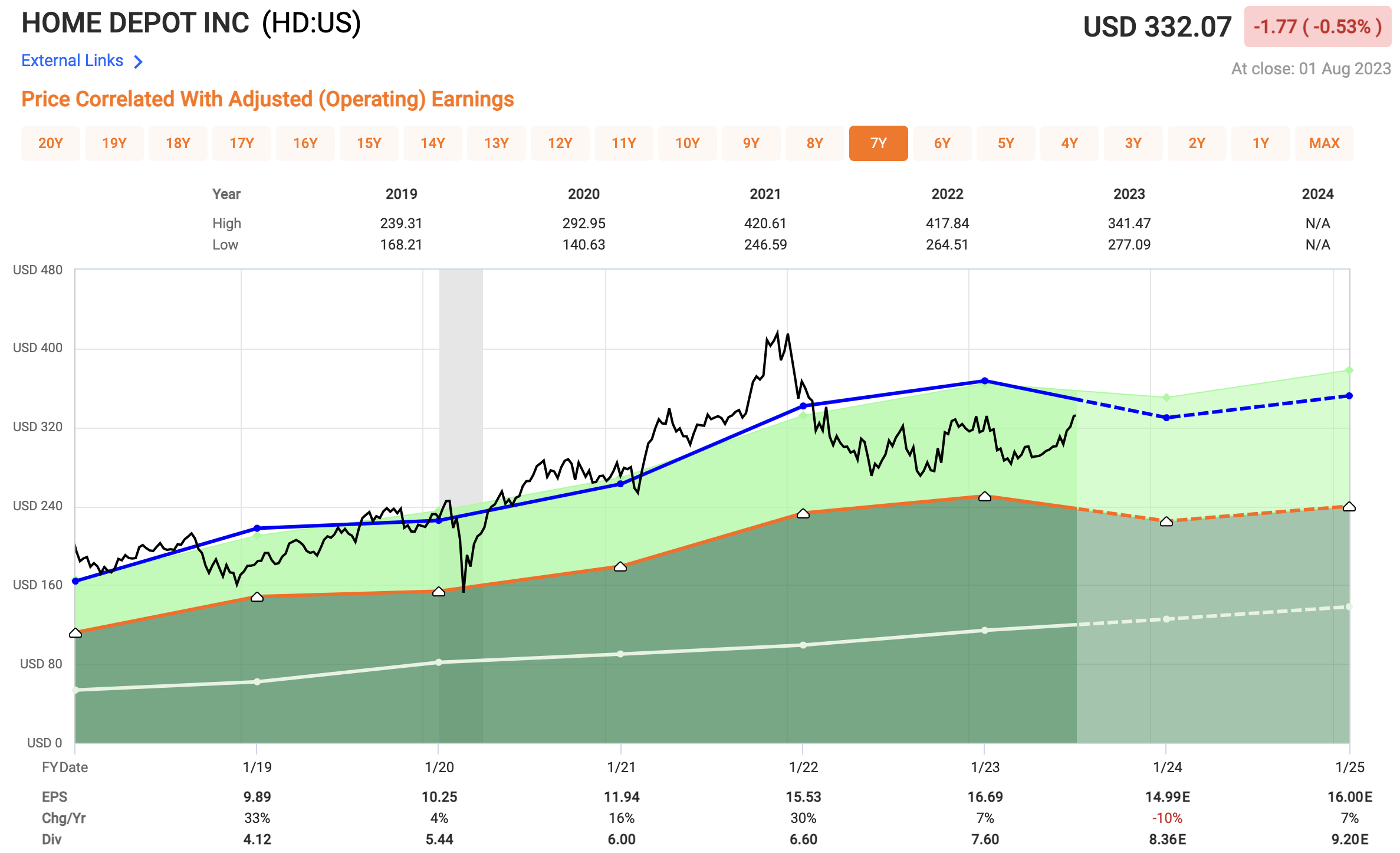Viewport: 1400px width, 853px height.
Task: Choose the 10Y chart range
Action: (x=688, y=143)
